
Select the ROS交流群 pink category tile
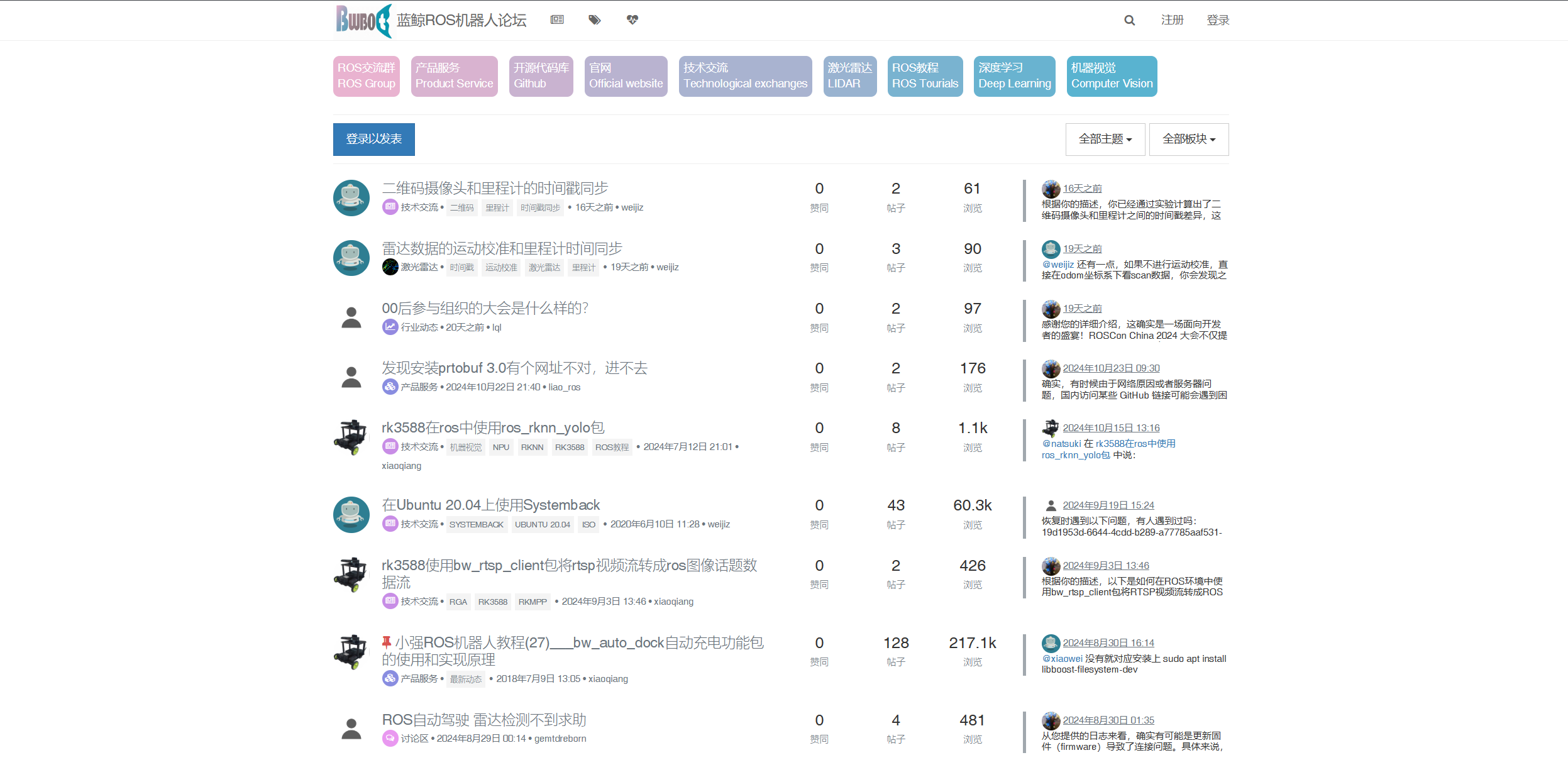[x=366, y=76]
